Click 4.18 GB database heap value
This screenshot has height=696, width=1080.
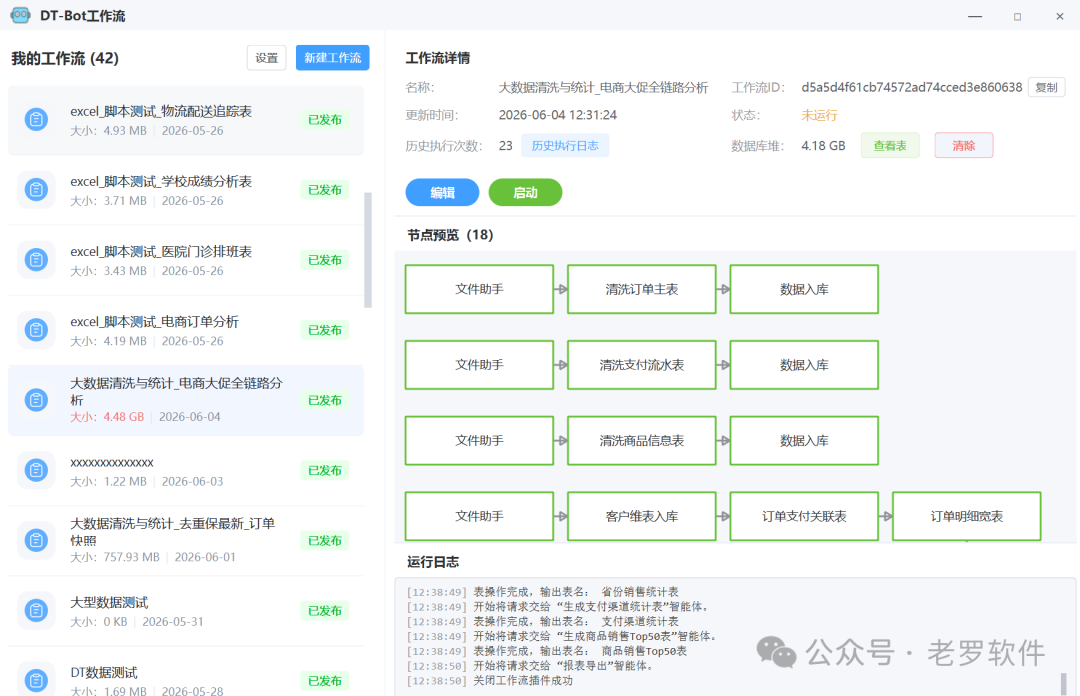[823, 145]
